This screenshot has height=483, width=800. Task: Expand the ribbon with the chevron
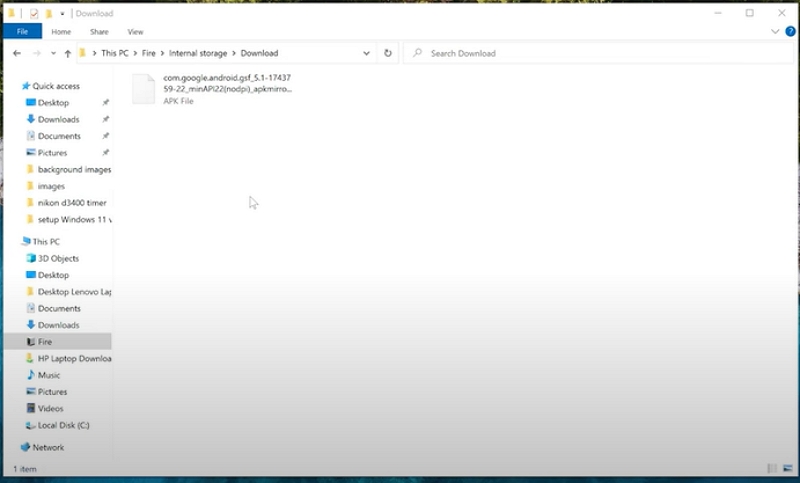[x=776, y=32]
